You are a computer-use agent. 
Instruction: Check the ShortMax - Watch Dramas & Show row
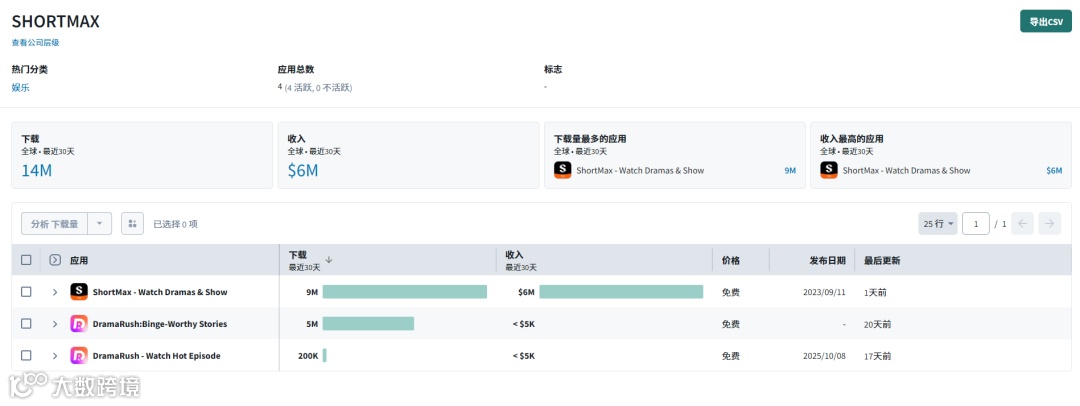pyautogui.click(x=26, y=292)
